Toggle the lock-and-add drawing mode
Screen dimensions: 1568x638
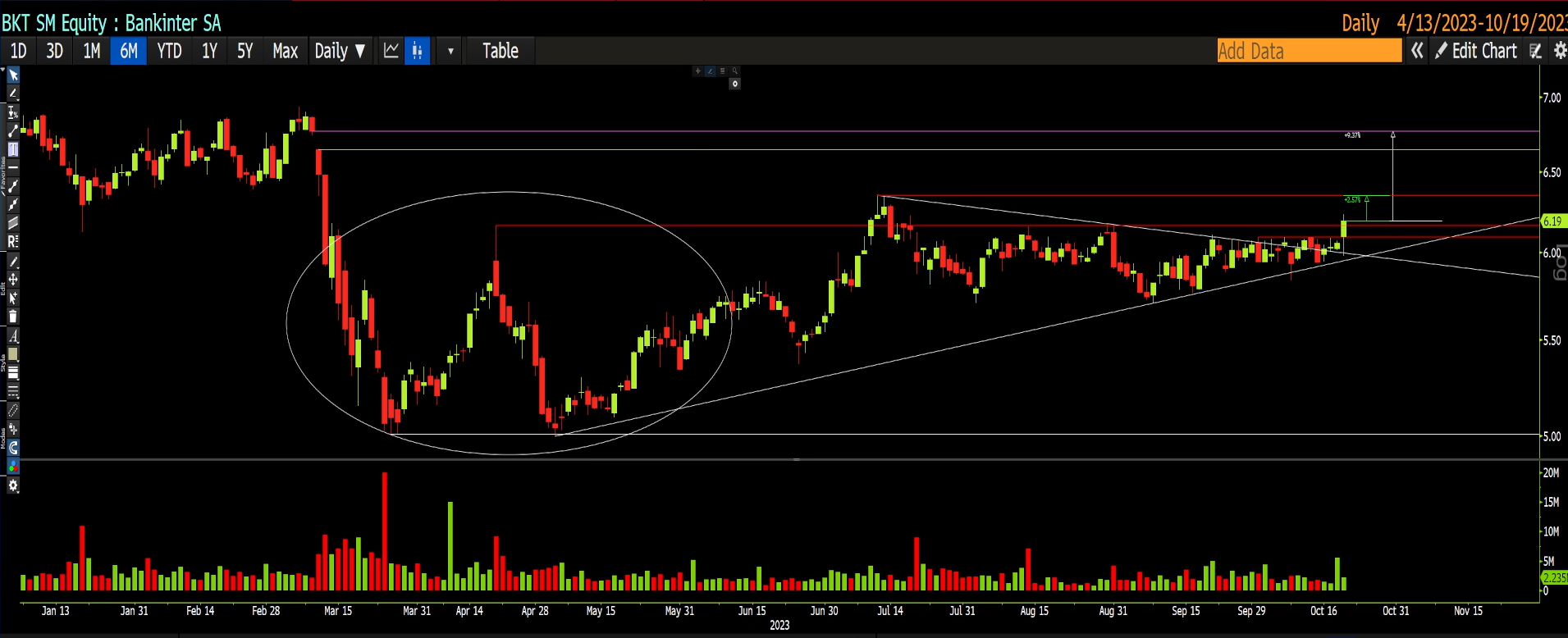click(13, 429)
